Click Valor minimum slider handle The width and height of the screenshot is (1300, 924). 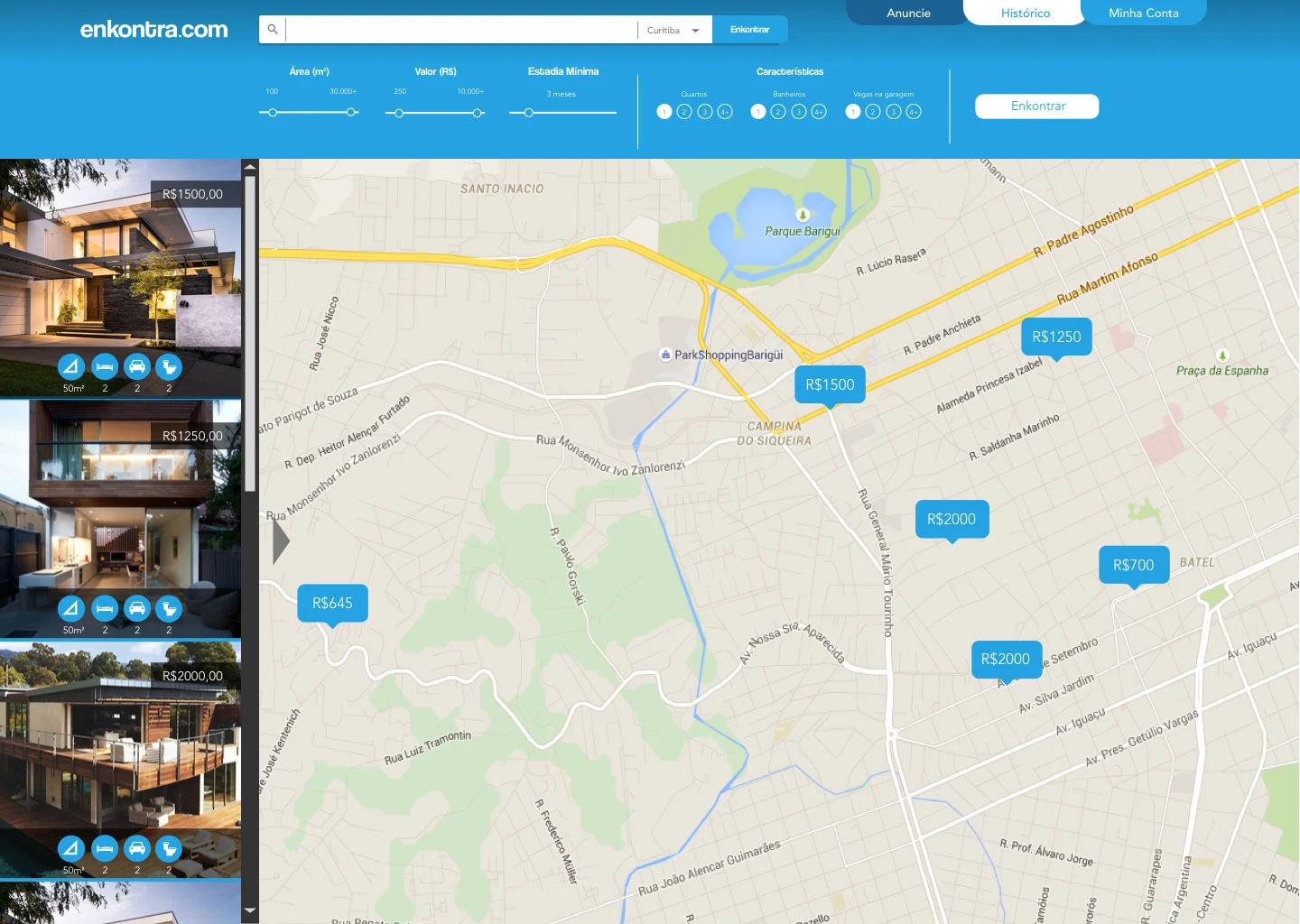(x=399, y=113)
